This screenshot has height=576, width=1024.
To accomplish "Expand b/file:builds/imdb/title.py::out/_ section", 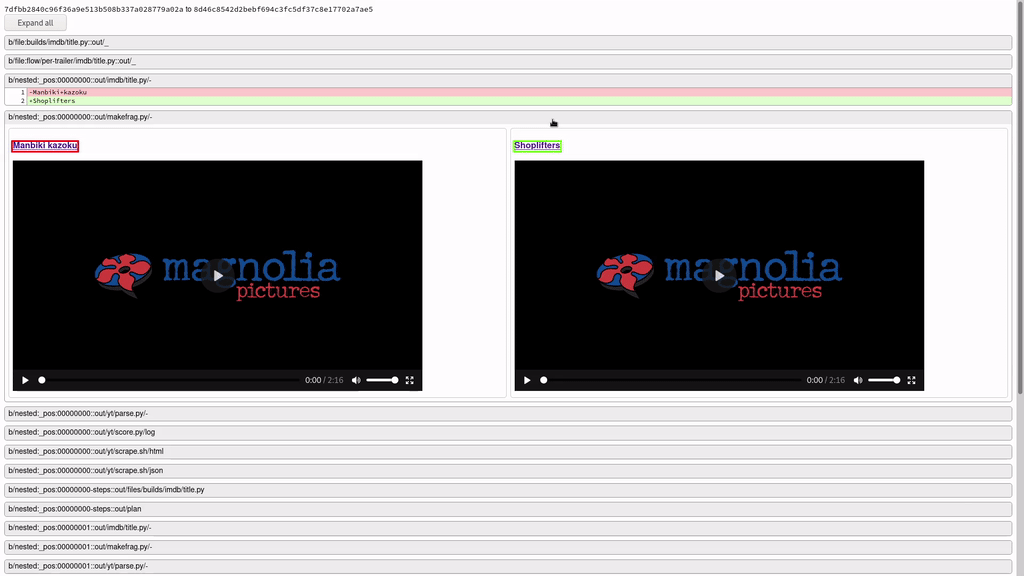I will click(x=508, y=42).
